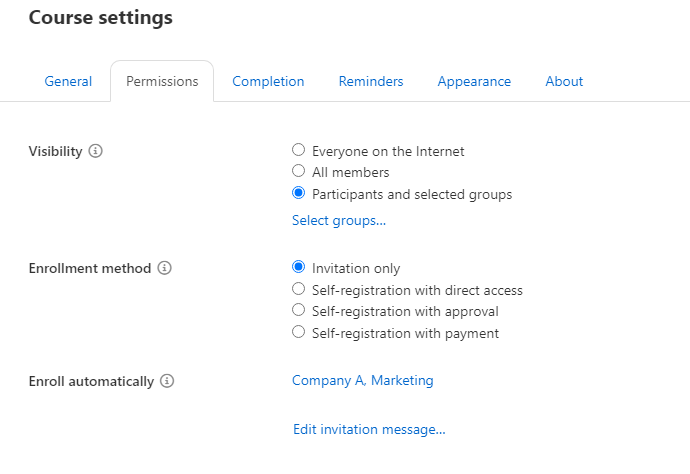
Task: Choose All members visibility
Action: [x=298, y=172]
